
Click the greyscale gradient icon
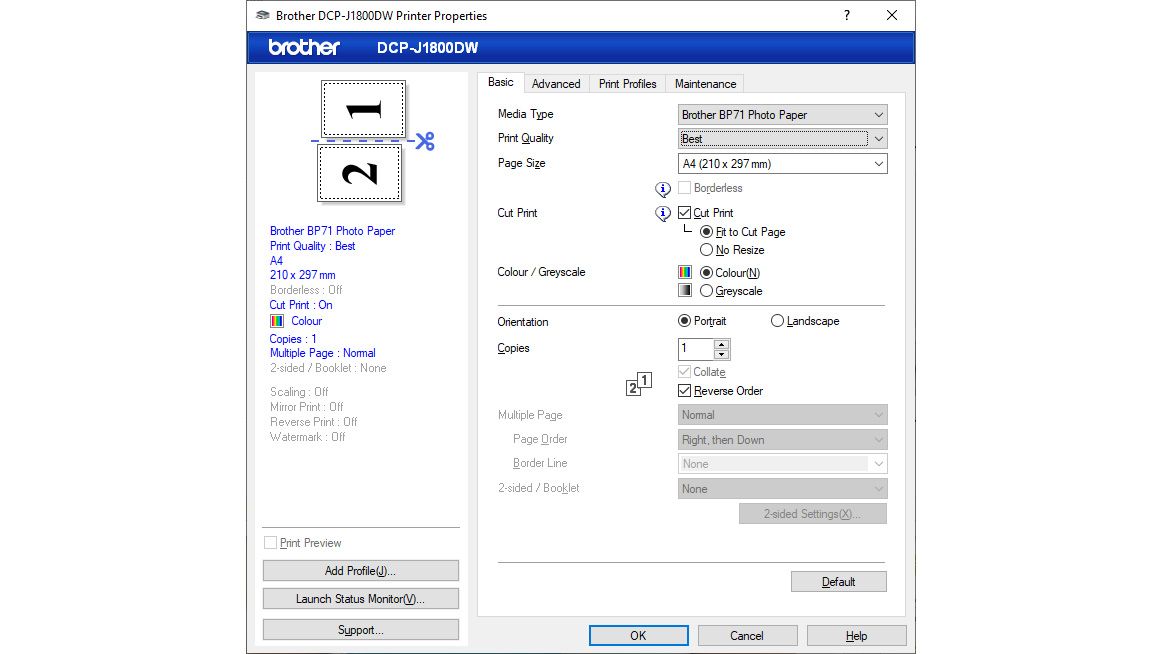685,290
